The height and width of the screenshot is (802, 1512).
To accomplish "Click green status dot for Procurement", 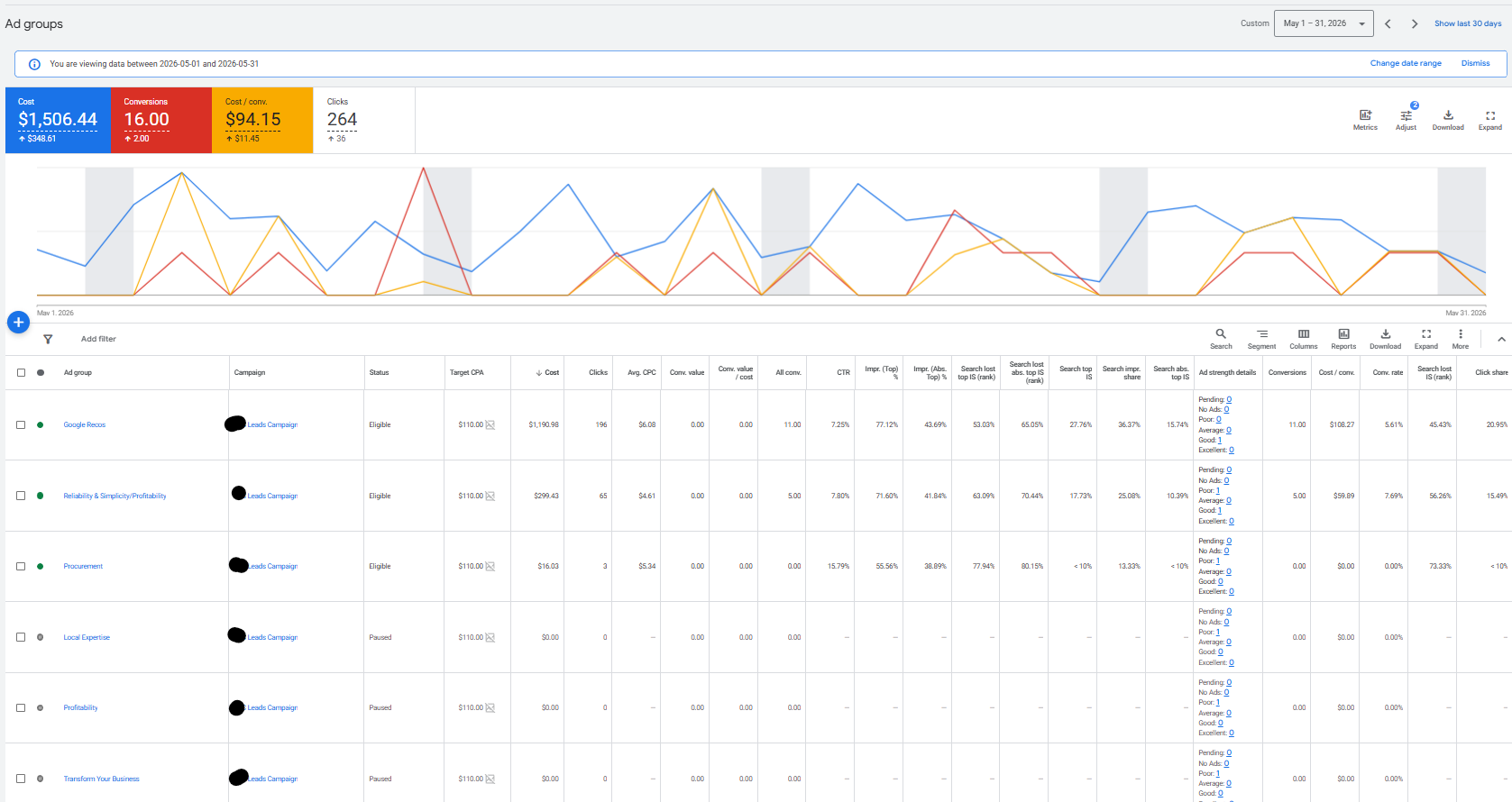I will (40, 567).
